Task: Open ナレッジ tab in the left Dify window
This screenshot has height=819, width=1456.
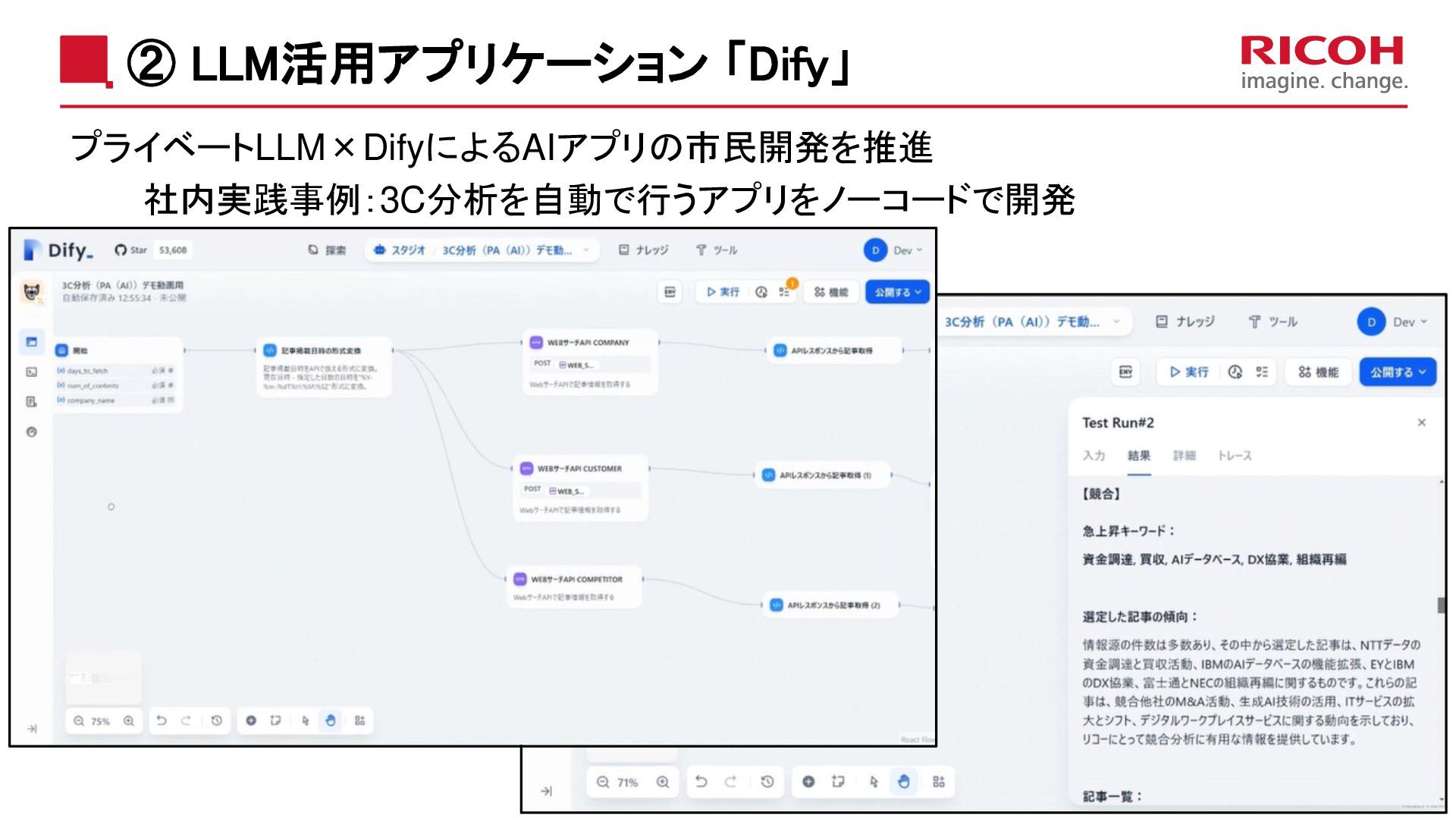Action: [x=643, y=250]
